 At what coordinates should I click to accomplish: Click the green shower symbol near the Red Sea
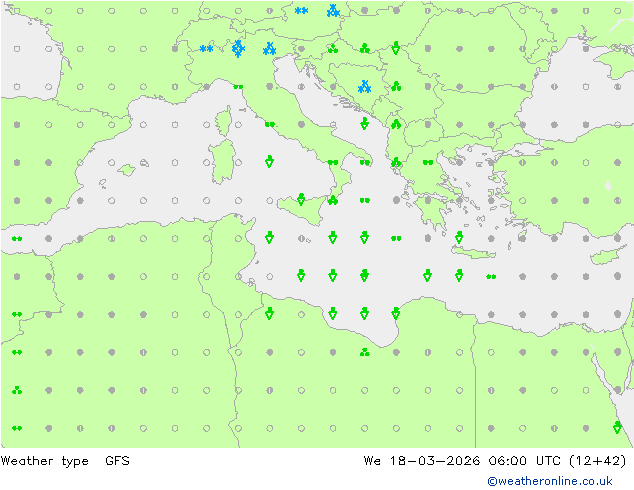[617, 427]
